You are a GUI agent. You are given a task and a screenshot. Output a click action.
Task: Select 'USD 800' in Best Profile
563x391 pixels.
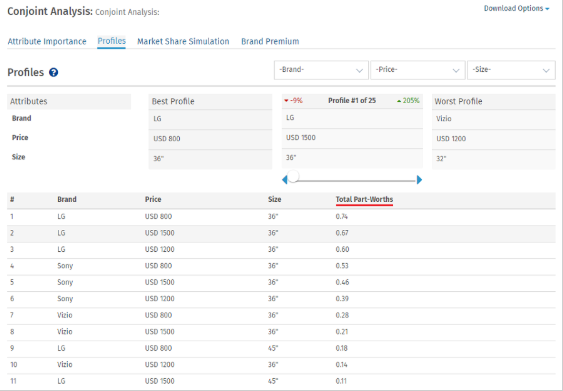[x=167, y=139]
